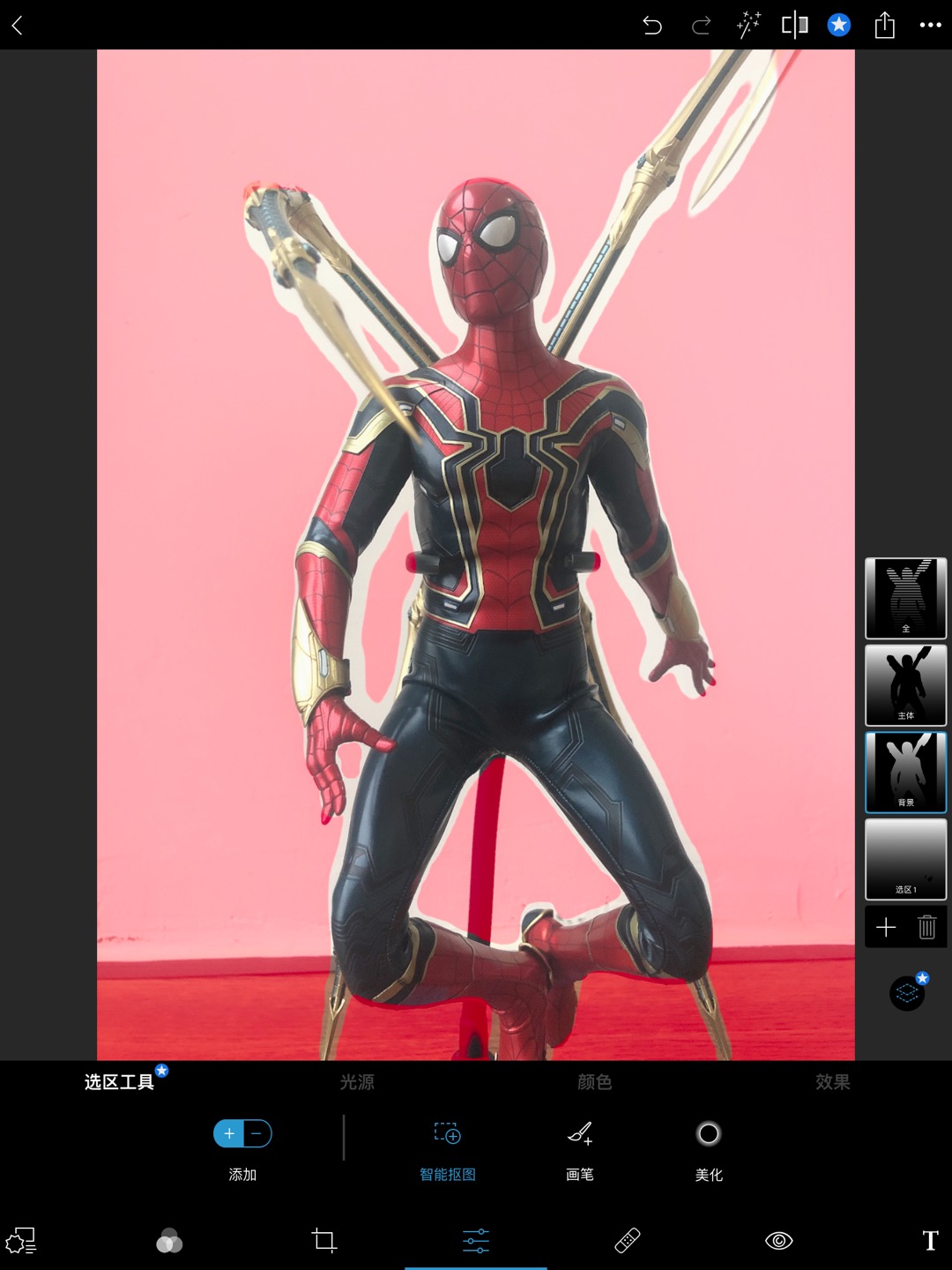Screen dimensions: 952x1270
Task: Open the adjustments sliders icon
Action: coord(476,1241)
